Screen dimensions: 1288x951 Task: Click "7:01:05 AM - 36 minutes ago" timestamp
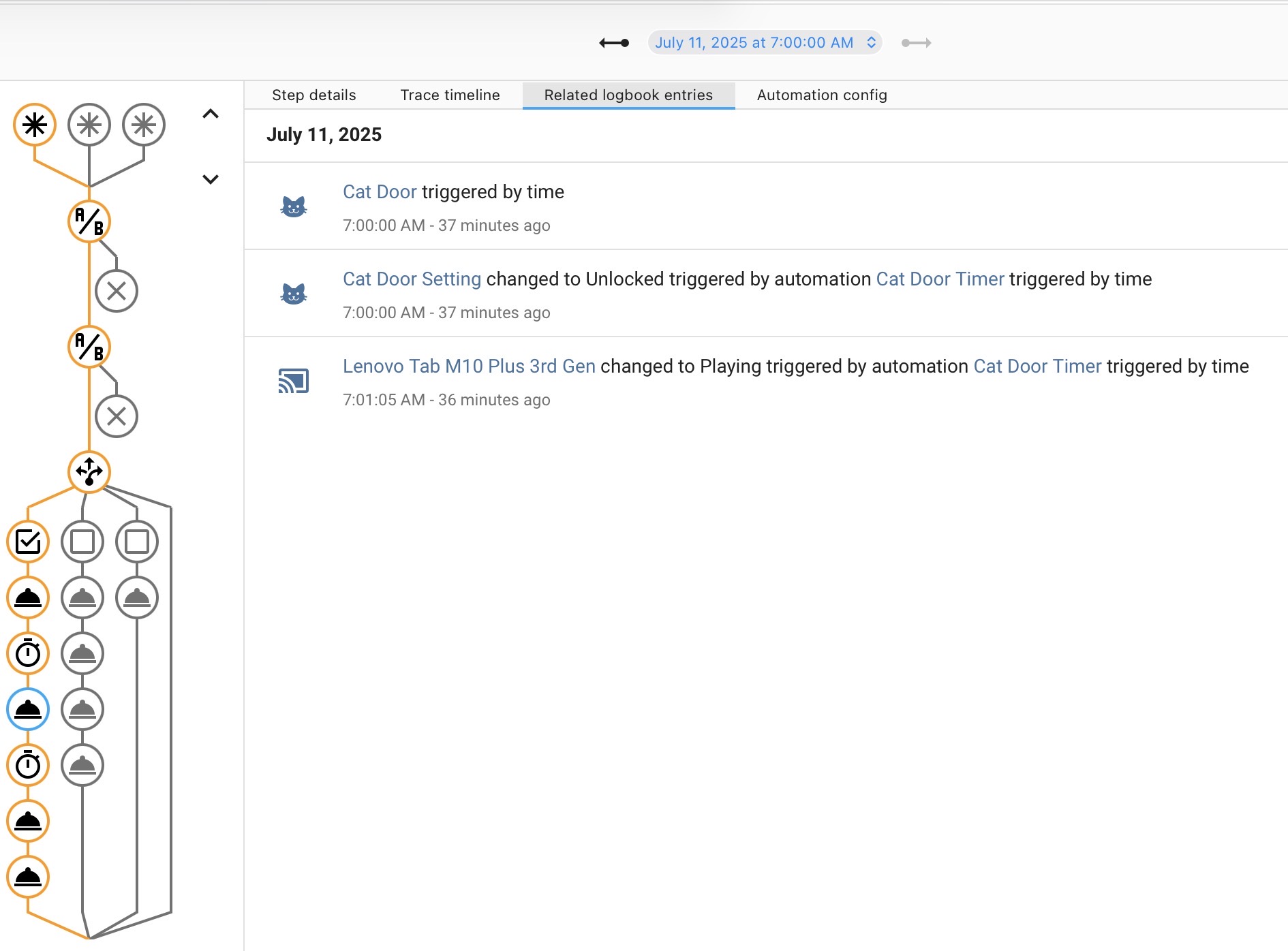tap(446, 400)
